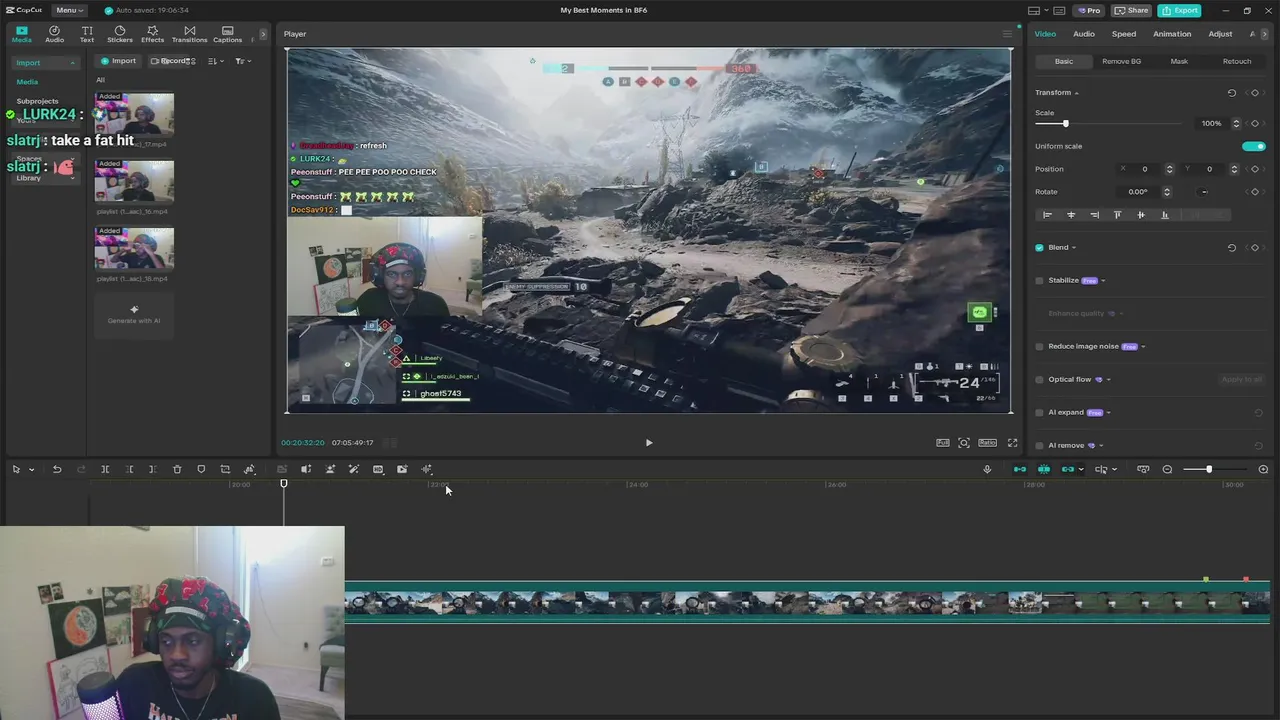Toggle linkage icon
The height and width of the screenshot is (720, 1280).
pos(1068,469)
